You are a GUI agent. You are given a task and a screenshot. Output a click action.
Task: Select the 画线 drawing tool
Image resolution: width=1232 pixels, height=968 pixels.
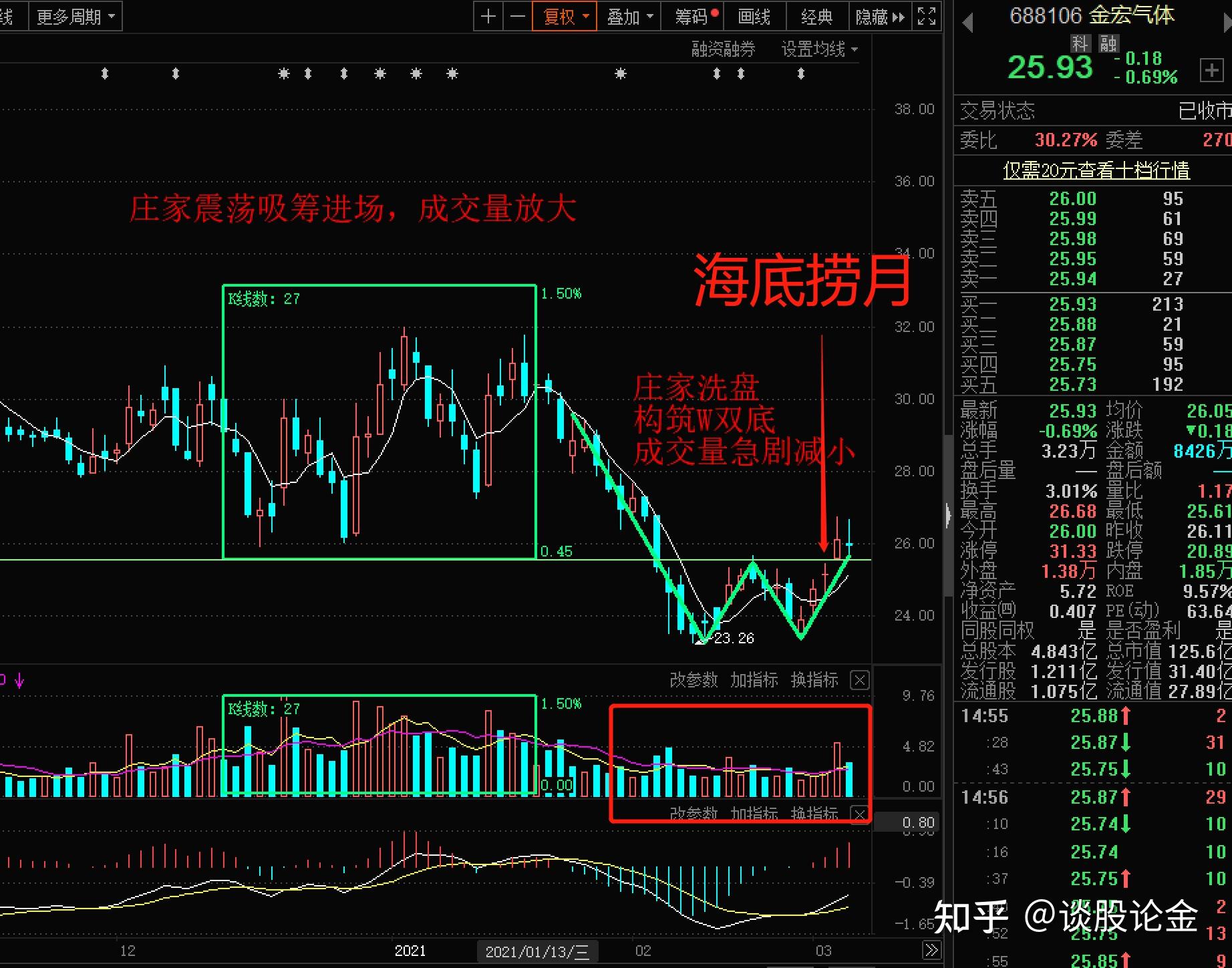click(754, 16)
